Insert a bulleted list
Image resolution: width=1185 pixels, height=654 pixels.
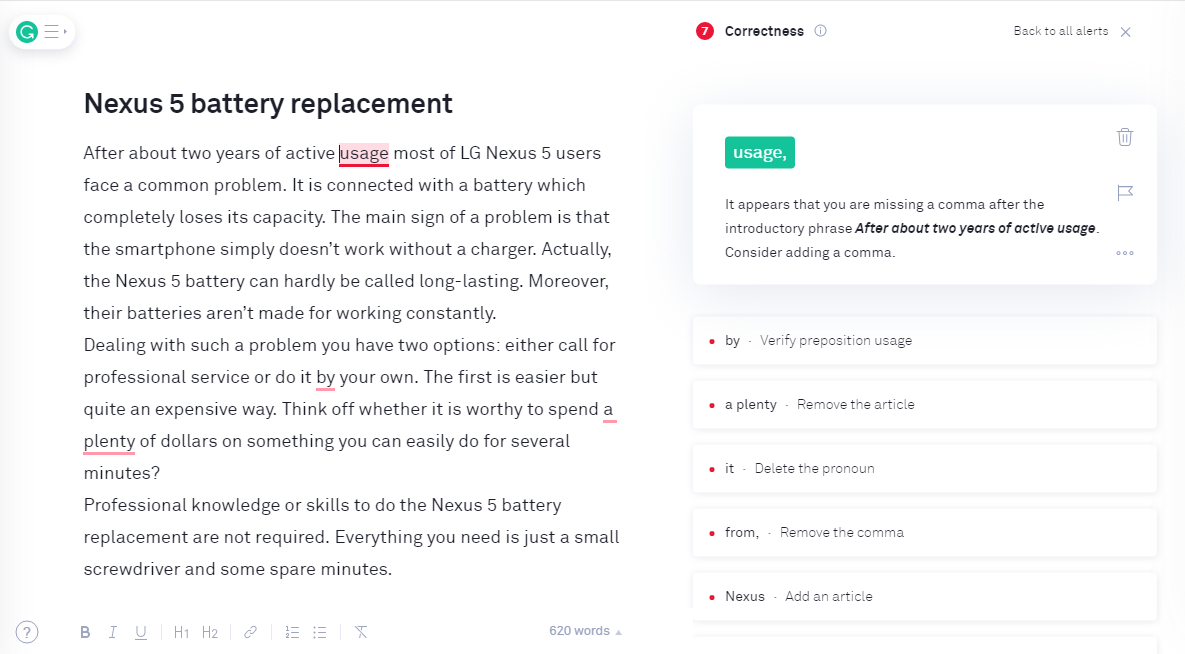[x=320, y=632]
